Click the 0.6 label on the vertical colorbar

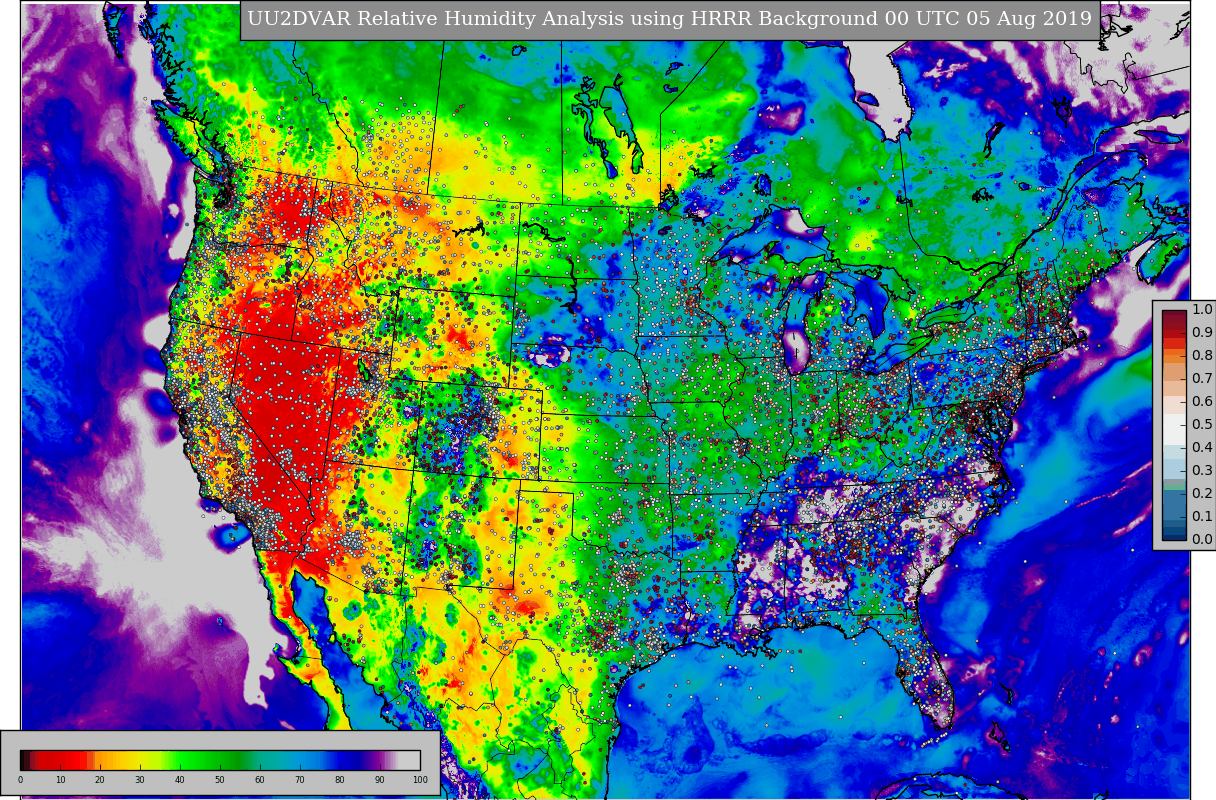1202,401
